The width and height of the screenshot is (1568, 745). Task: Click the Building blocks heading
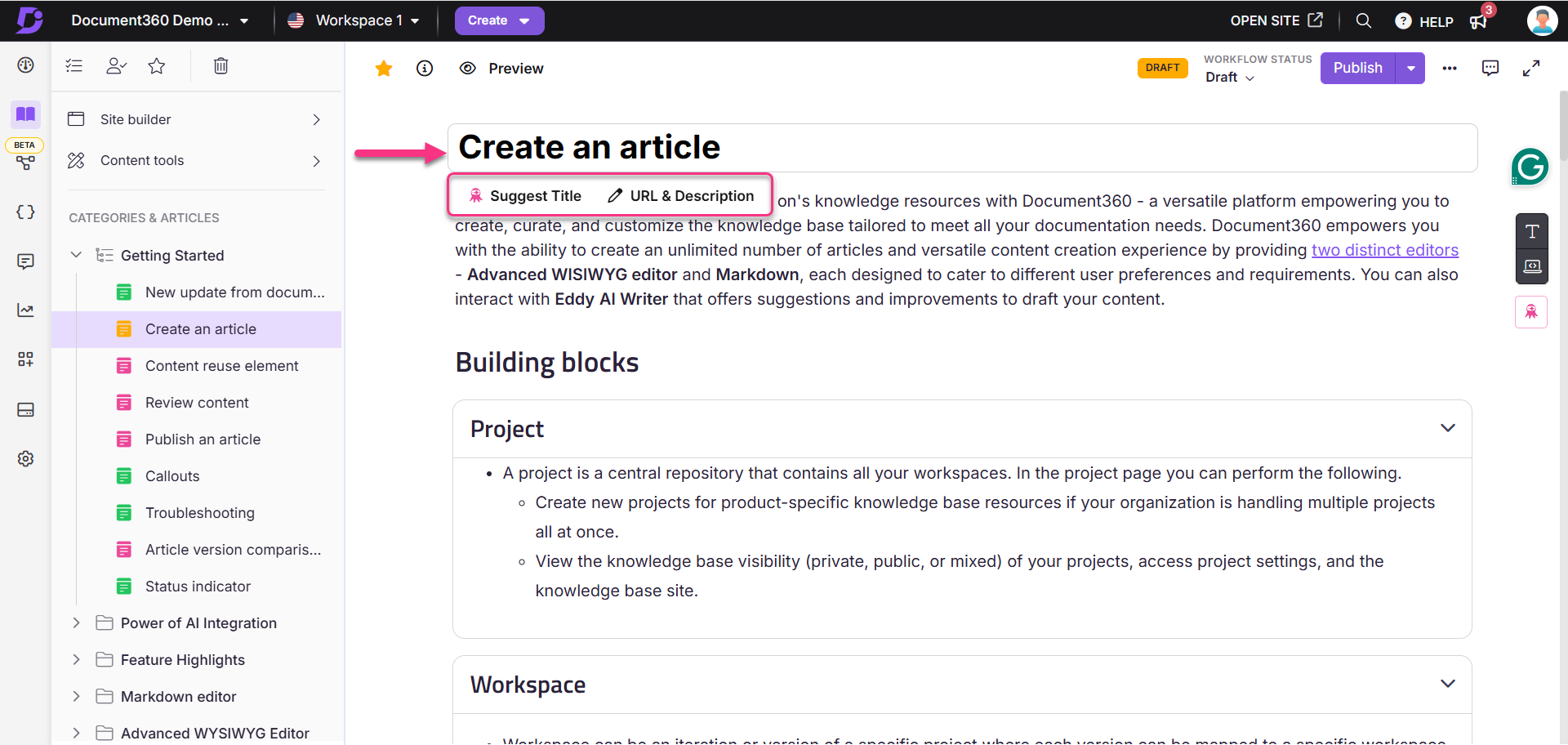(547, 362)
